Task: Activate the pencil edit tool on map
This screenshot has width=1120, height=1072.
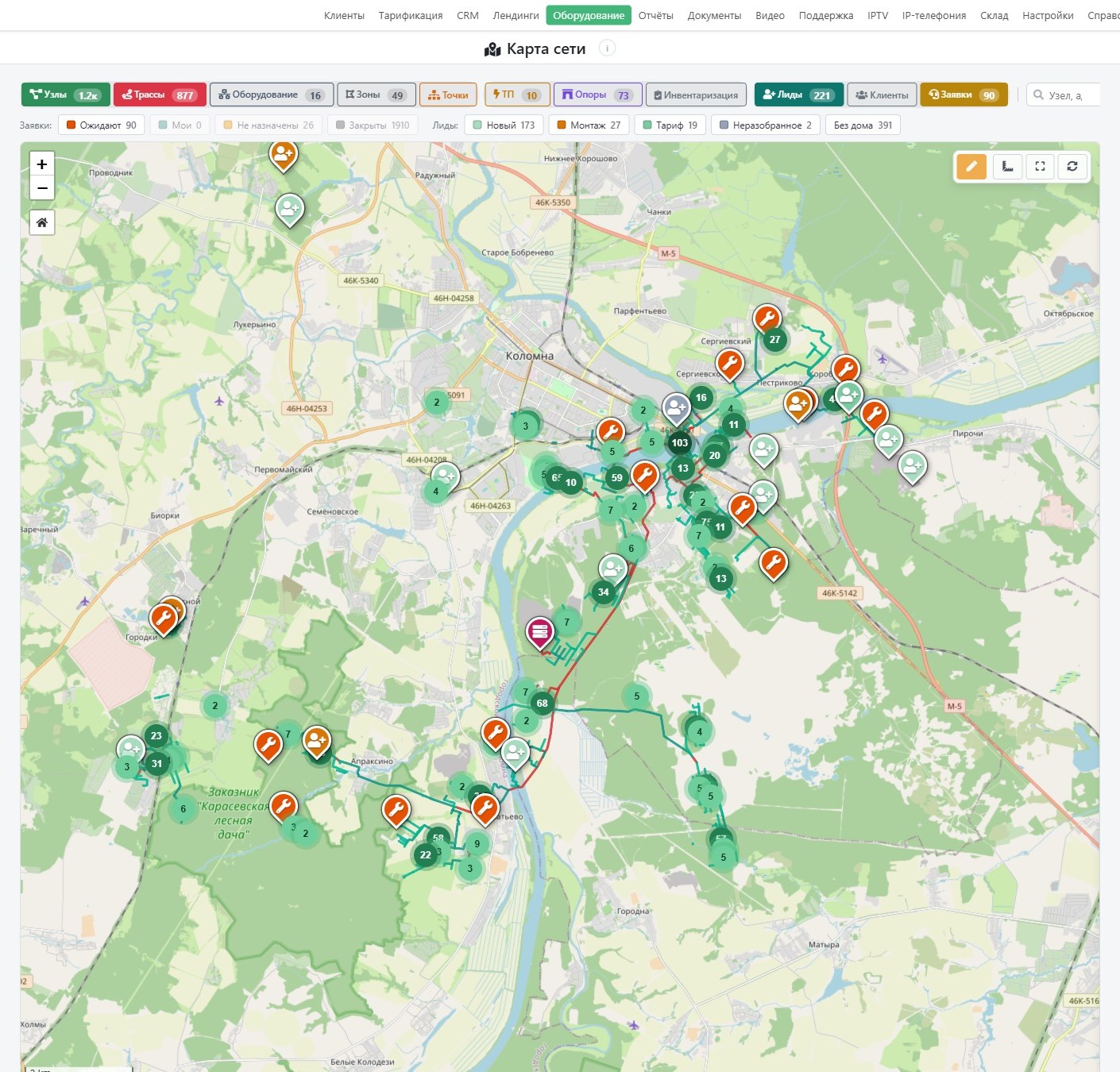Action: (971, 167)
